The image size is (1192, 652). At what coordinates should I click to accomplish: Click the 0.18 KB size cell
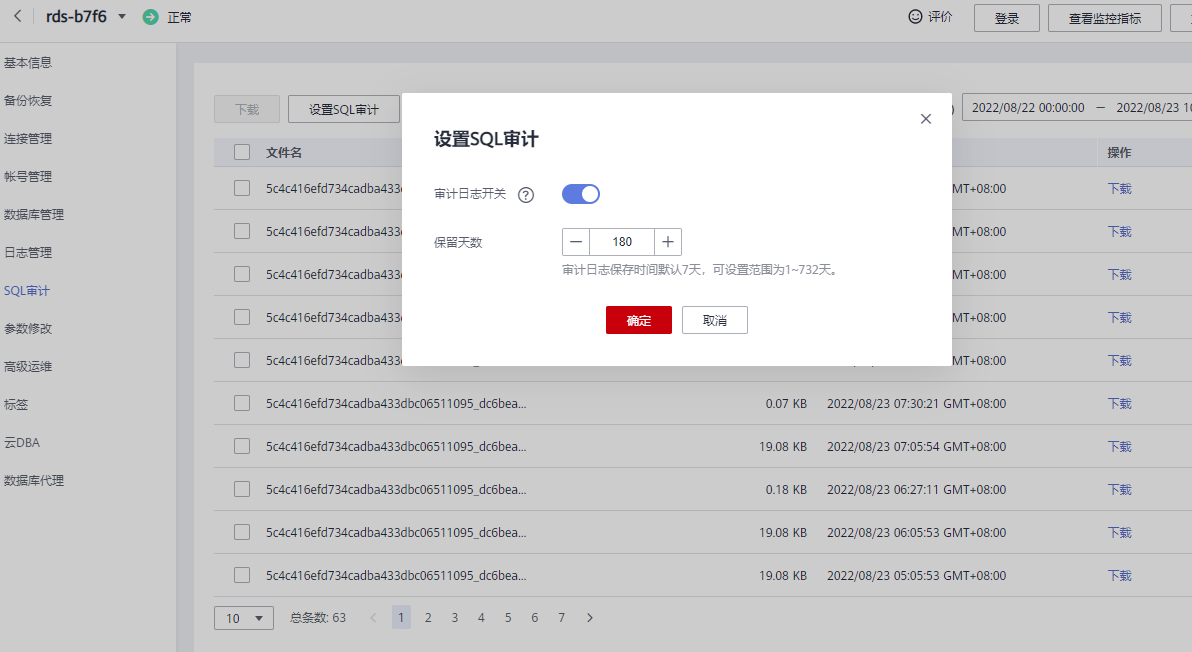pyautogui.click(x=786, y=489)
